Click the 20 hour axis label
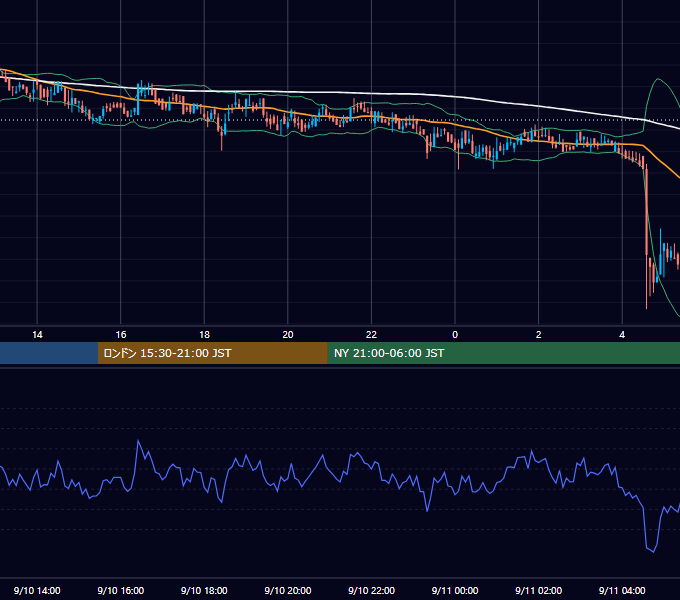The height and width of the screenshot is (600, 680). [x=288, y=335]
